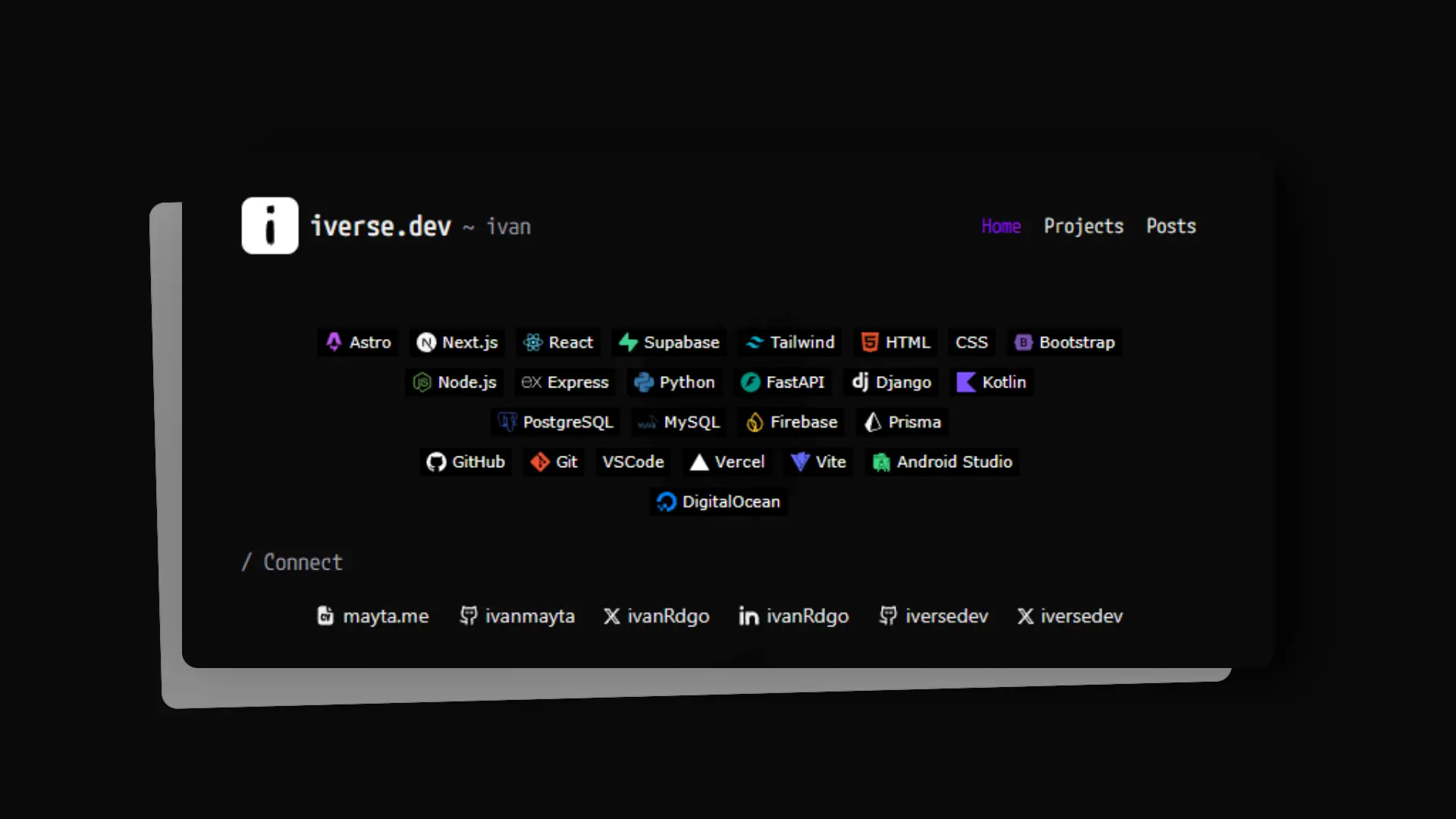Click the Tailwind wave icon
1456x819 pixels.
point(755,343)
